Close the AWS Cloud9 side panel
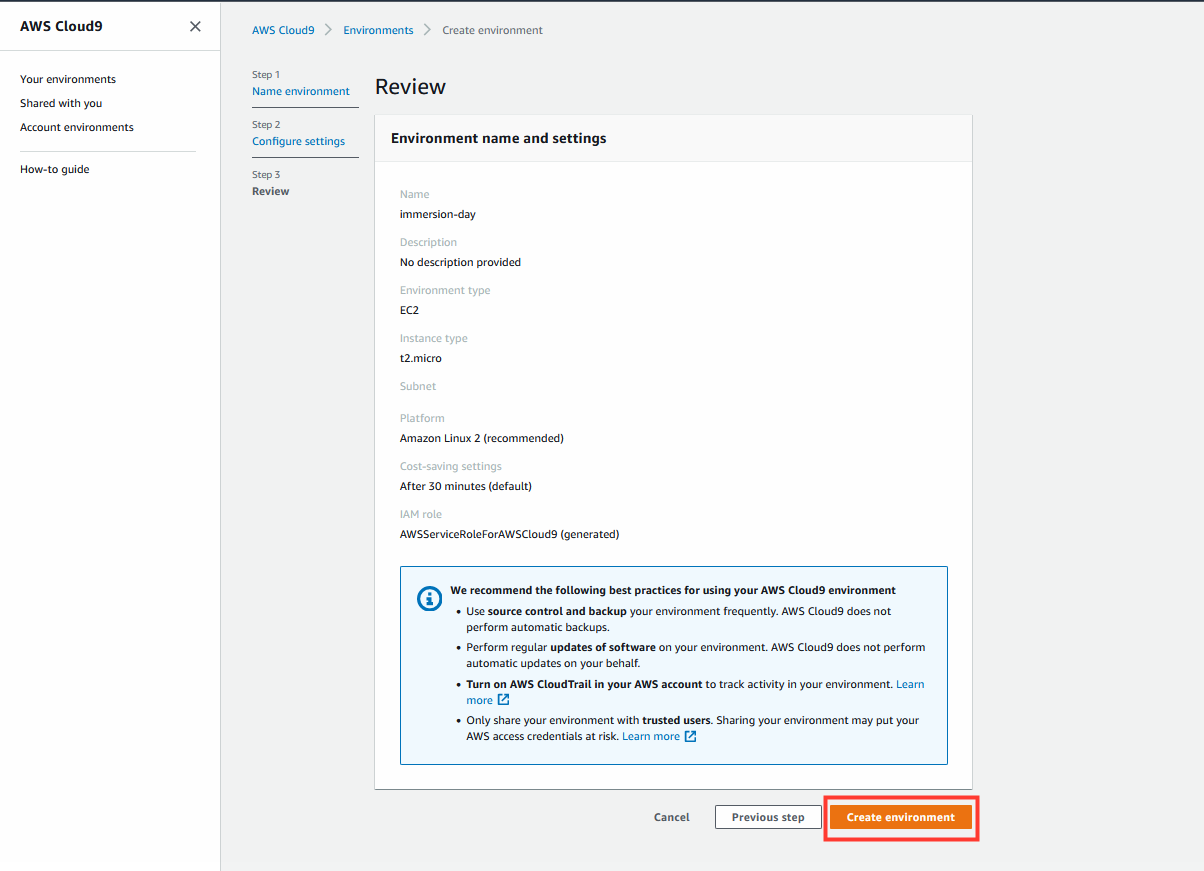Image resolution: width=1204 pixels, height=871 pixels. click(195, 26)
